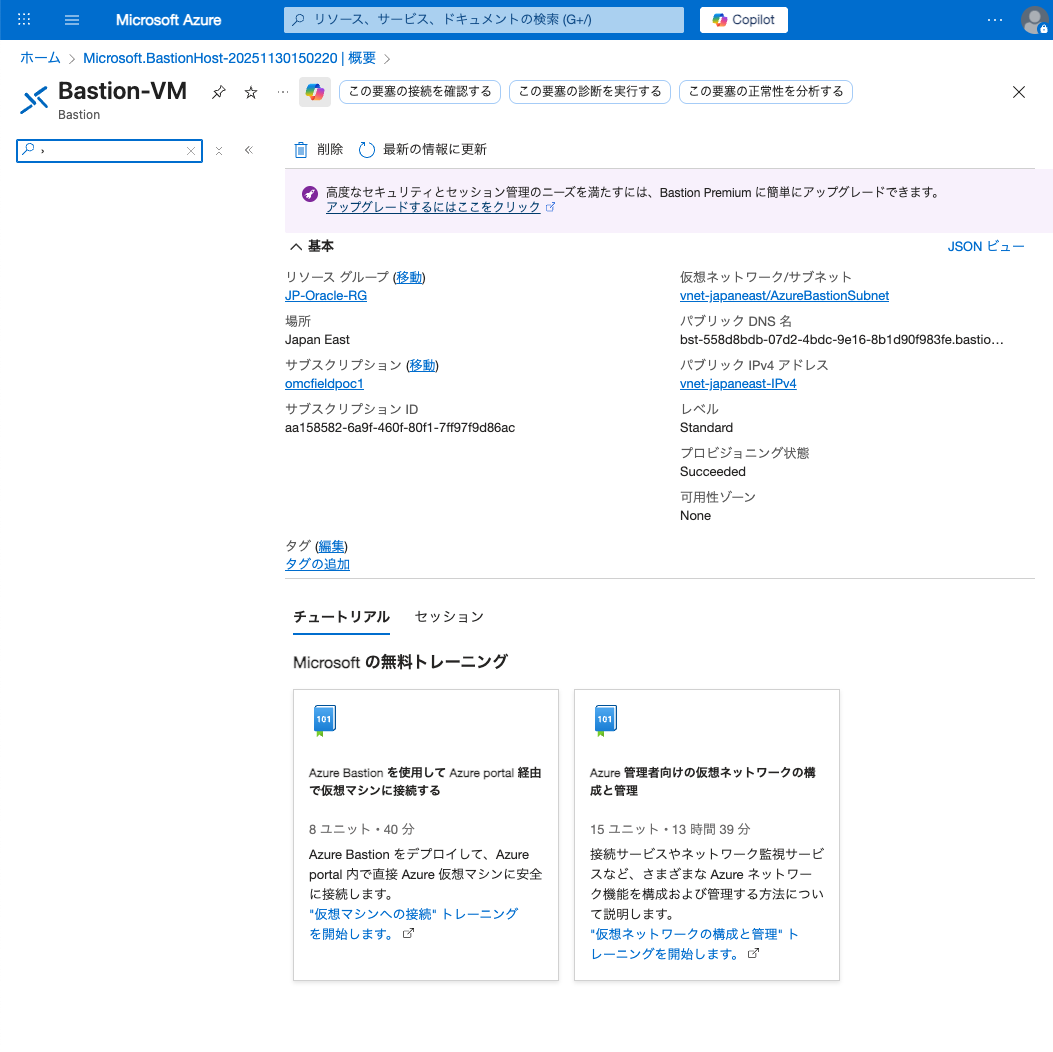Close the Bastion-VM blade
This screenshot has width=1053, height=1052.
[1018, 92]
